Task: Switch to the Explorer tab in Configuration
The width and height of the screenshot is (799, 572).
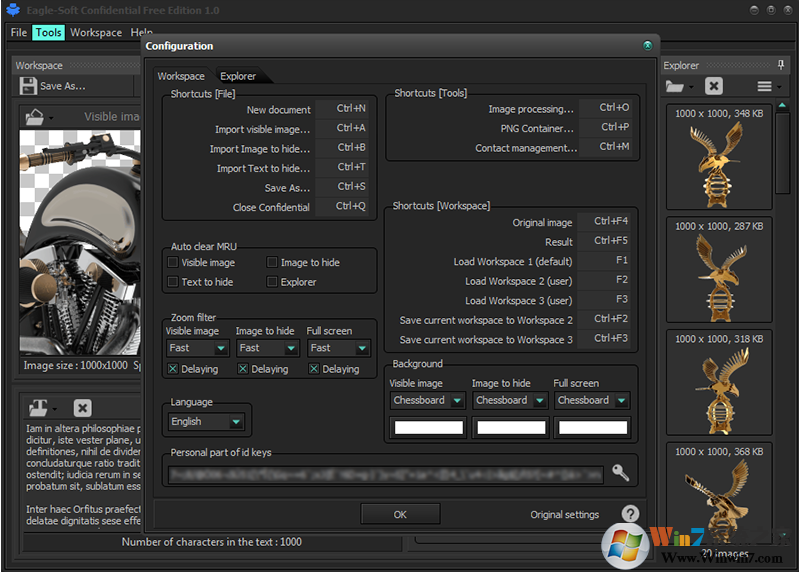Action: pos(238,76)
